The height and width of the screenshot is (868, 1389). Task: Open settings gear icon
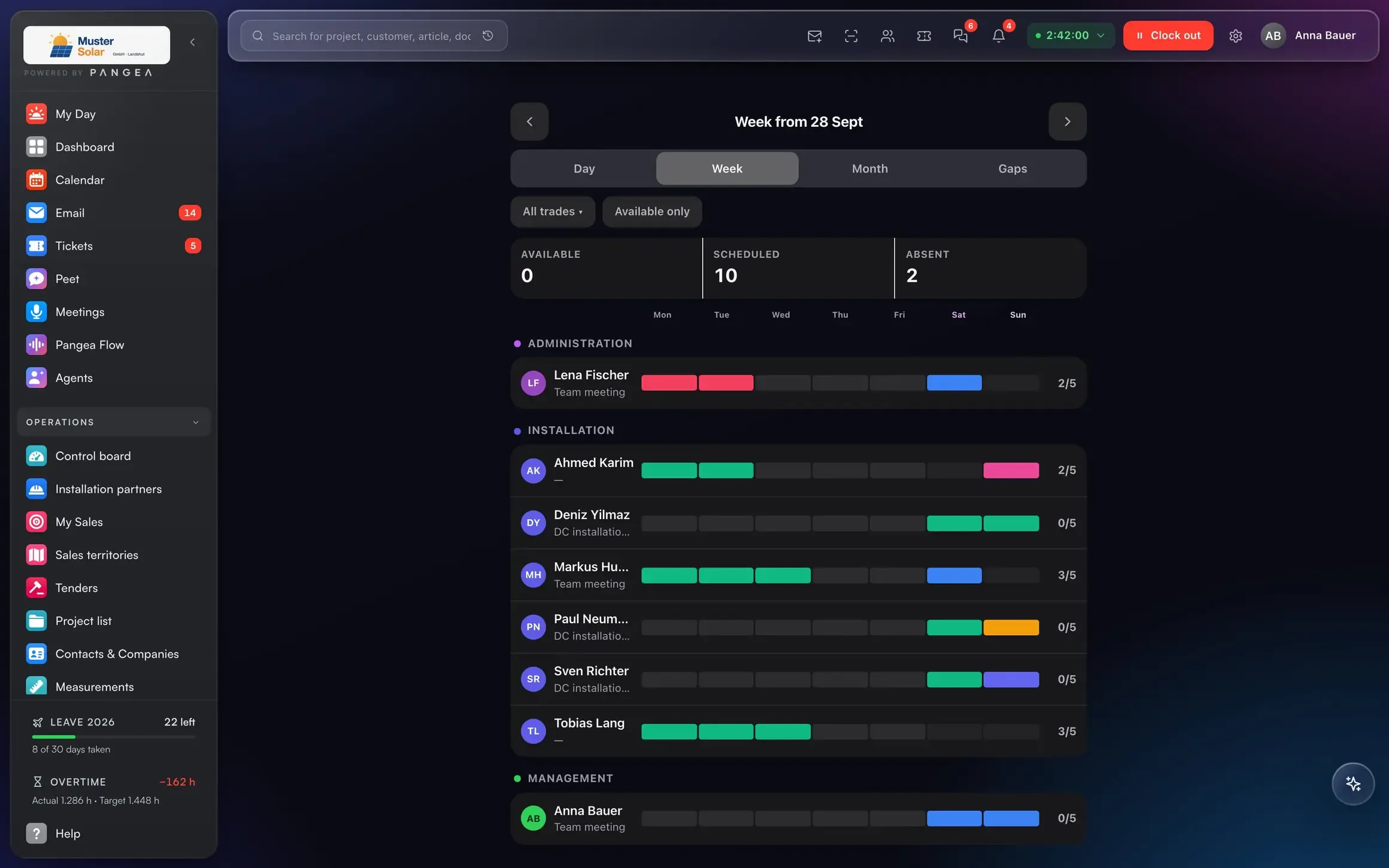1236,36
